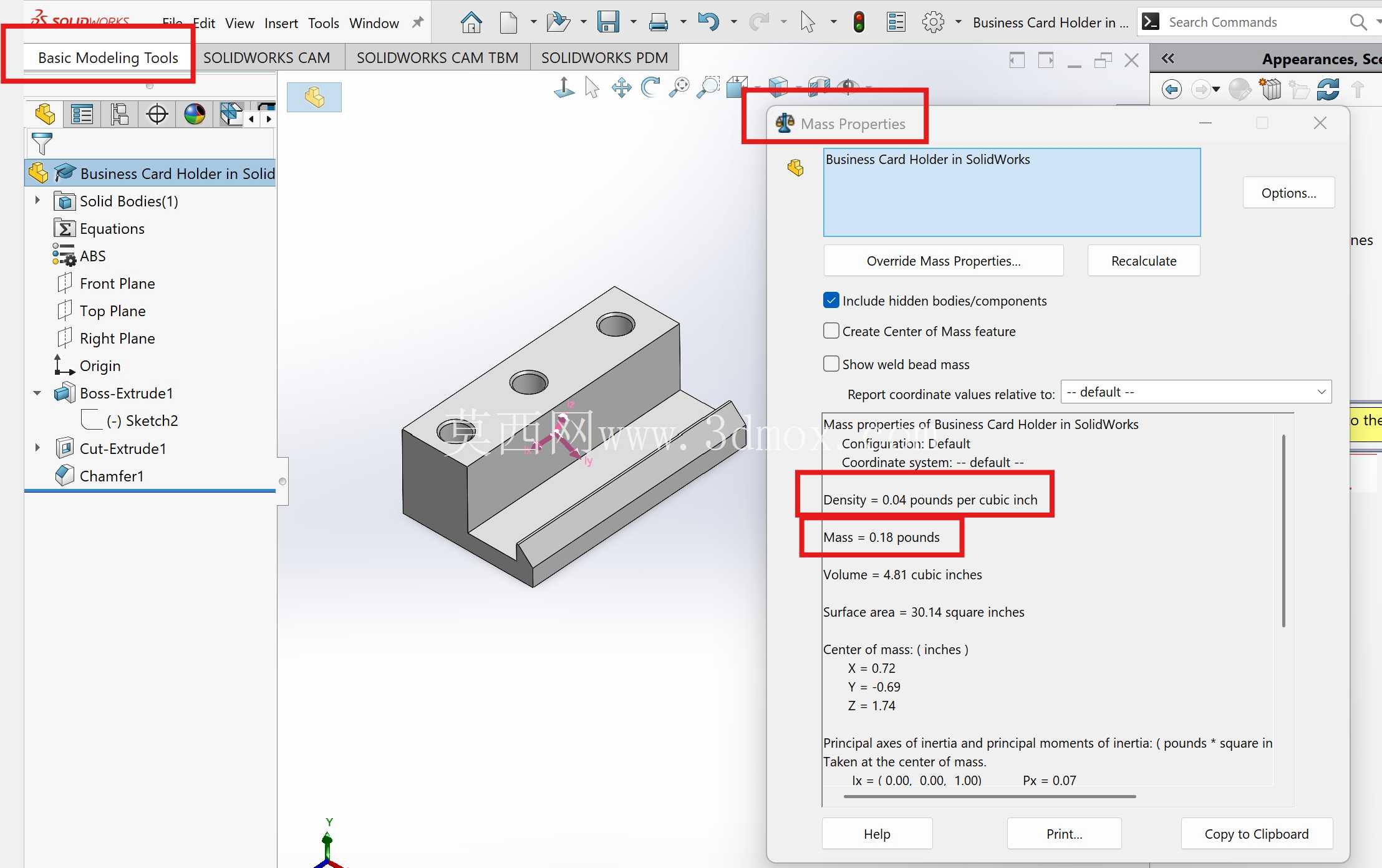Click the tree filter funnel icon

point(42,143)
